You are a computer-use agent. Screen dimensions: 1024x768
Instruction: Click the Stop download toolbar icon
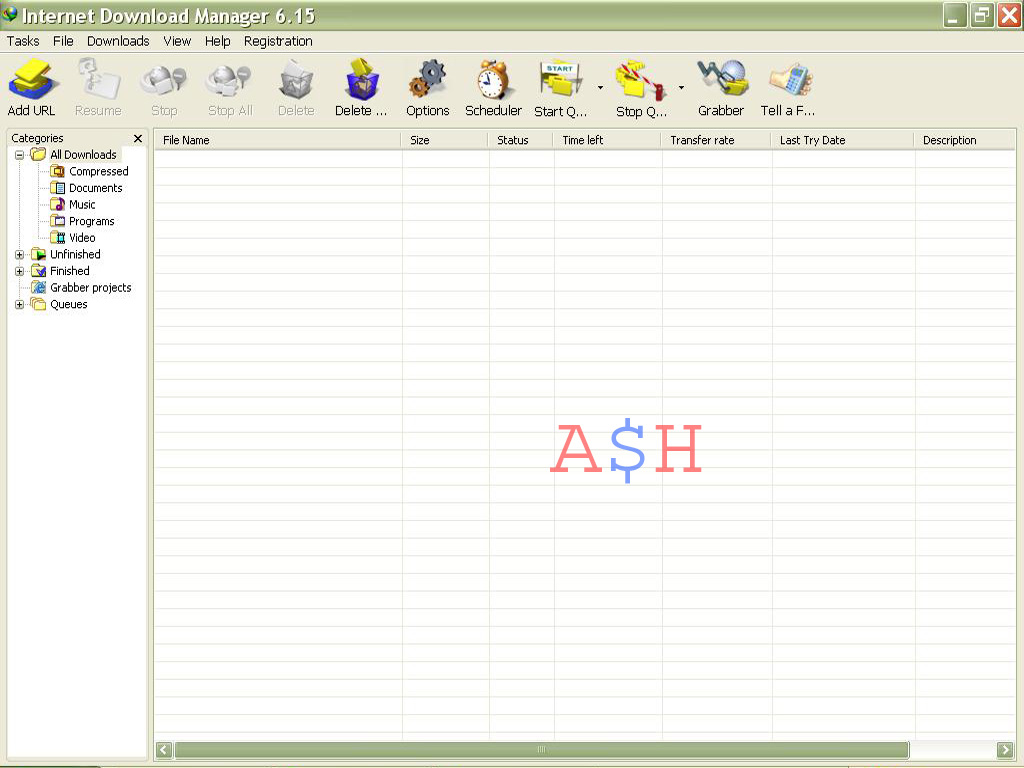pyautogui.click(x=163, y=81)
